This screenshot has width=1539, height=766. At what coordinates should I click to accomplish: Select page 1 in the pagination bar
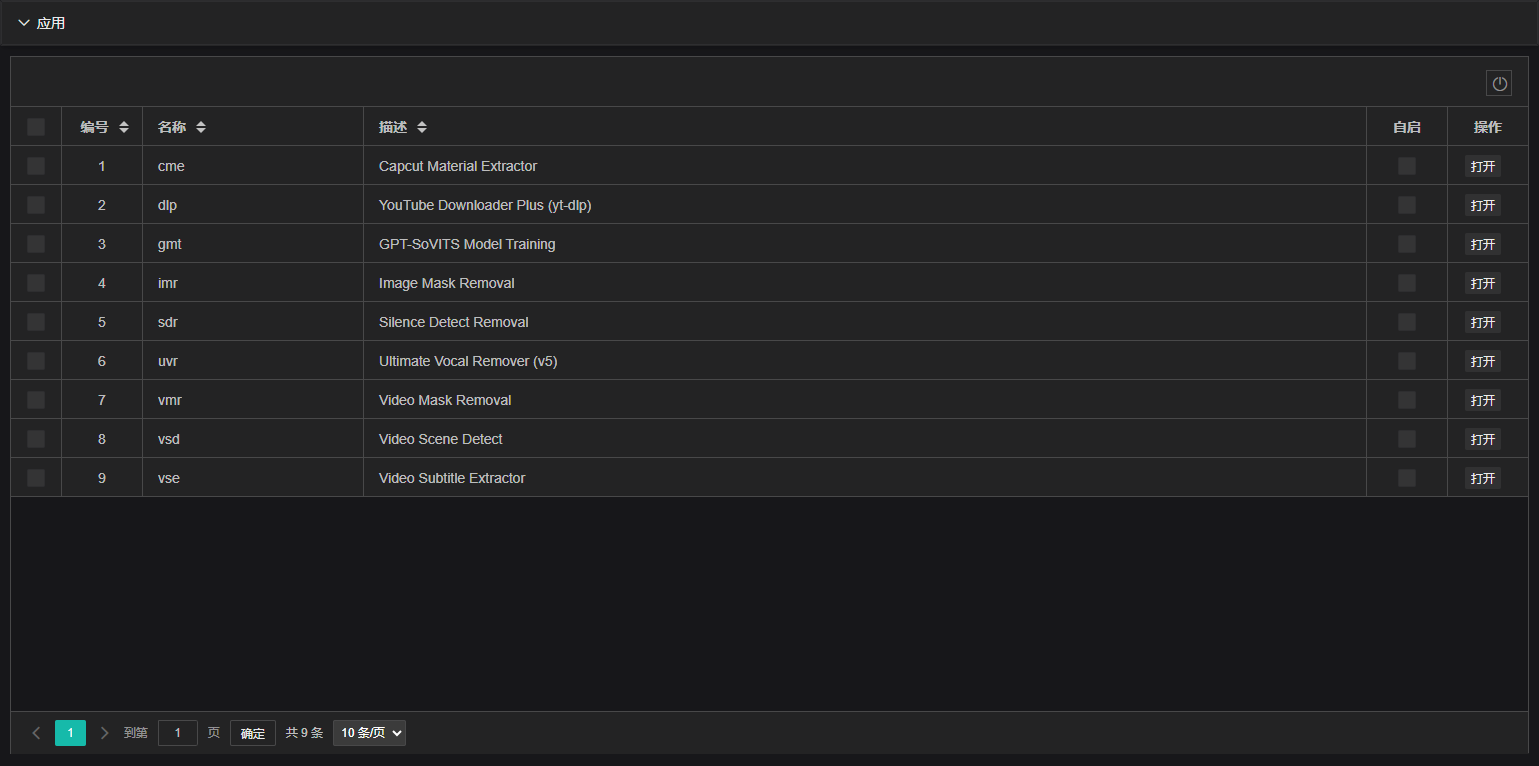pos(70,732)
